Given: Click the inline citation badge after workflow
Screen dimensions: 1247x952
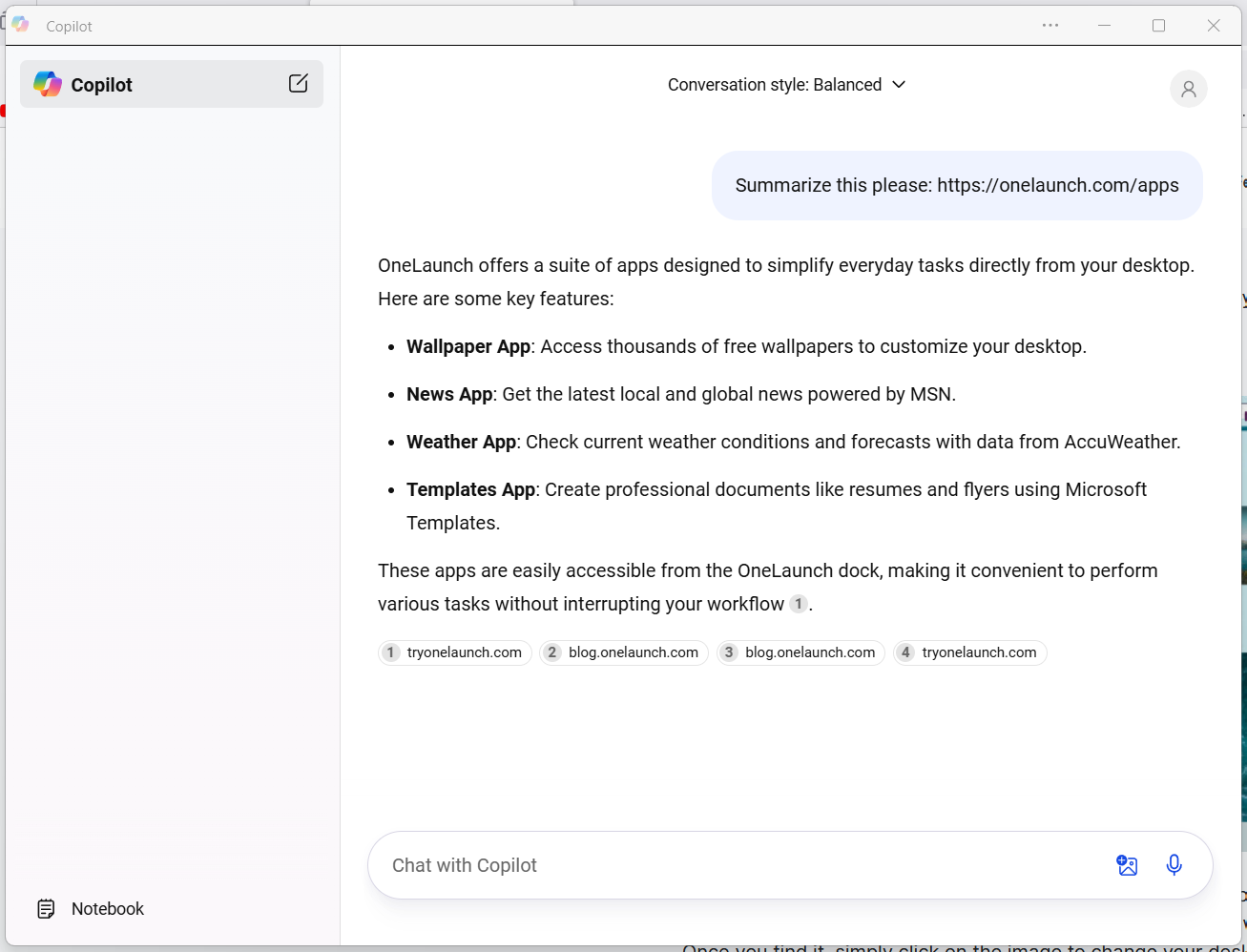Looking at the screenshot, I should pos(798,603).
